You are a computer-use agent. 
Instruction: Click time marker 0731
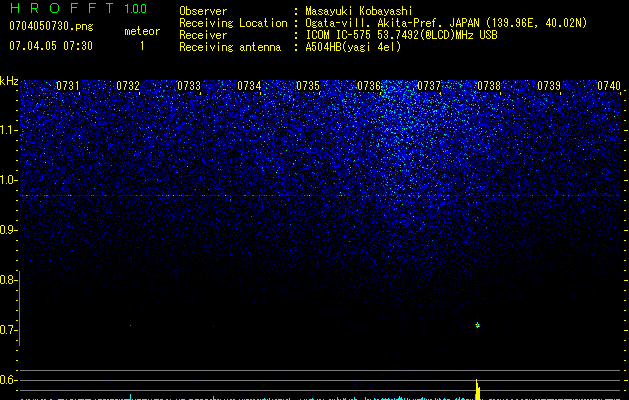coord(68,86)
